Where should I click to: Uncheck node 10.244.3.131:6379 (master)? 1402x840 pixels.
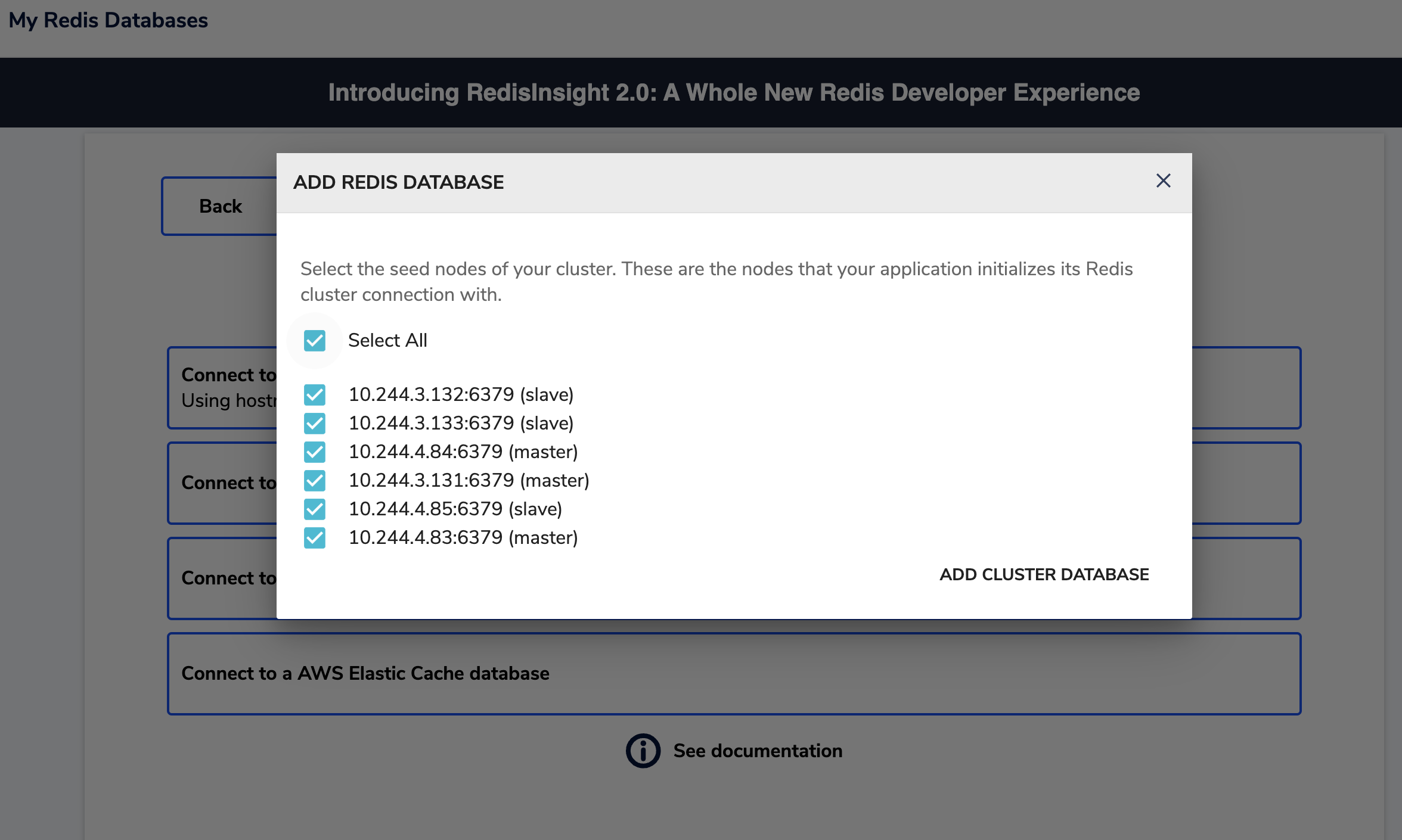315,480
